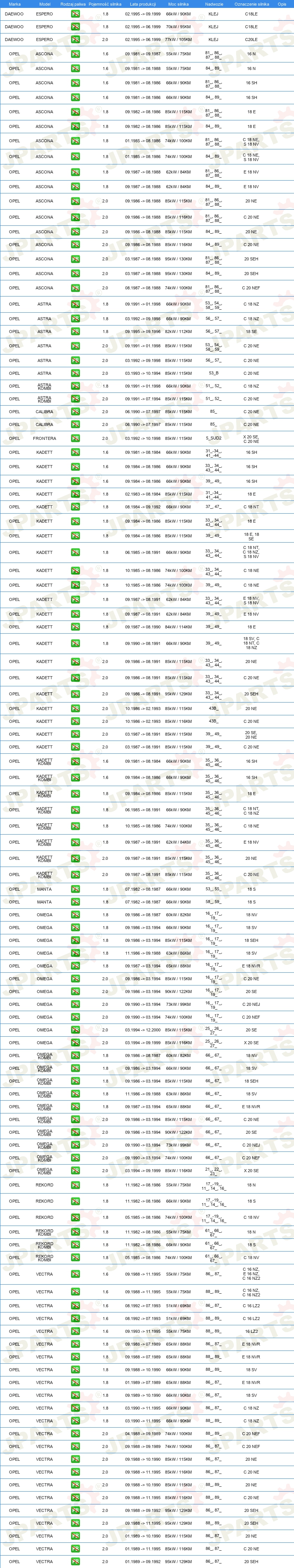Click the fuel icon in the Rekord C 18 NV row
The width and height of the screenshot is (294, 1568).
pyautogui.click(x=75, y=1217)
